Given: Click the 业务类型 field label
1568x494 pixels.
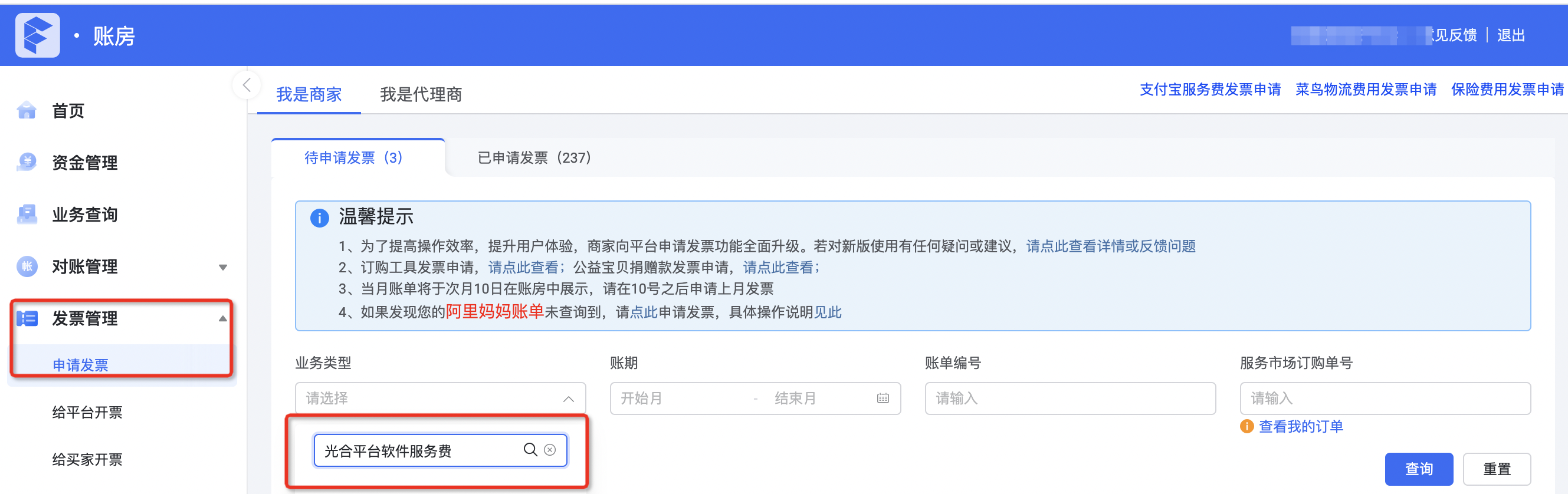Looking at the screenshot, I should coord(323,363).
